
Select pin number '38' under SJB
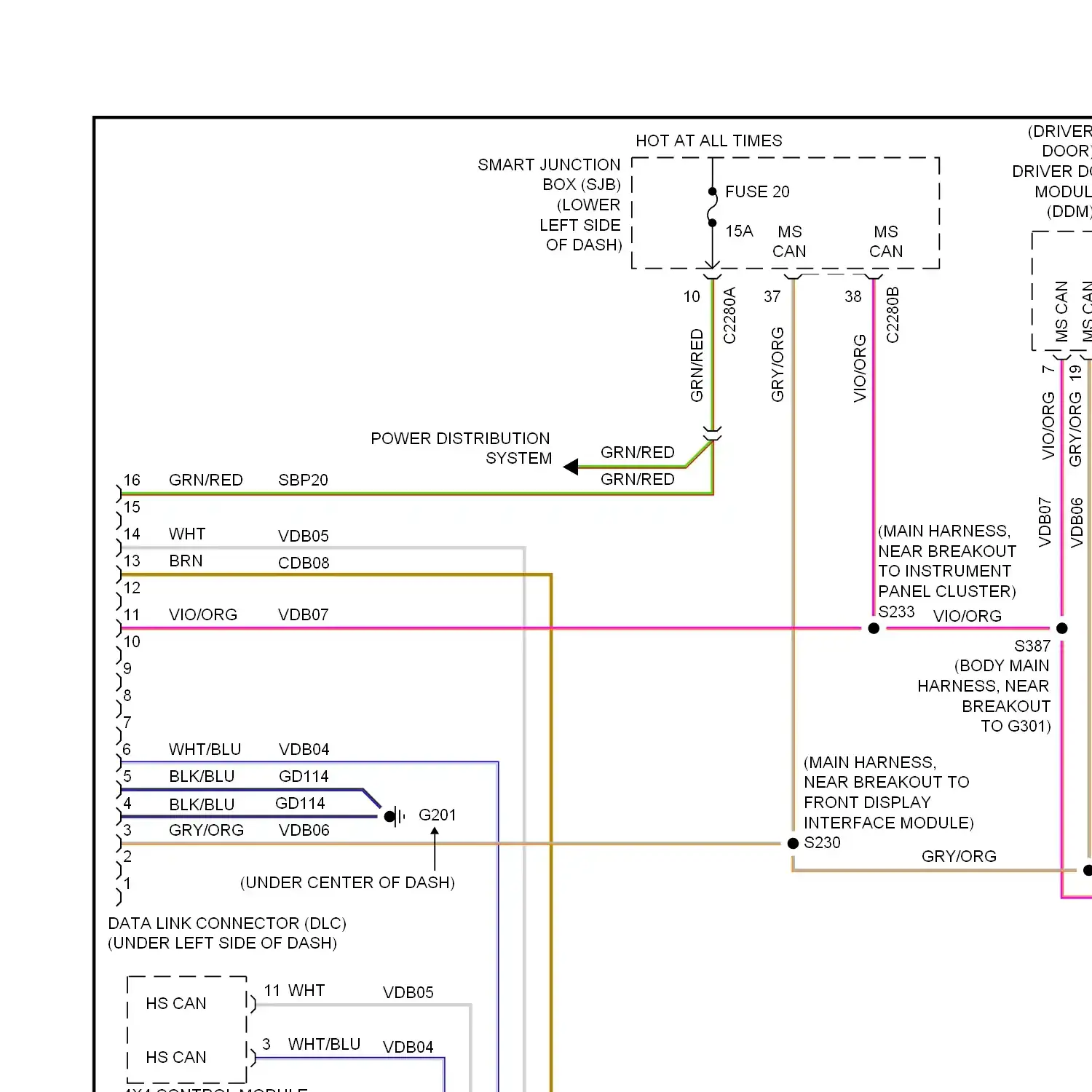[x=853, y=296]
